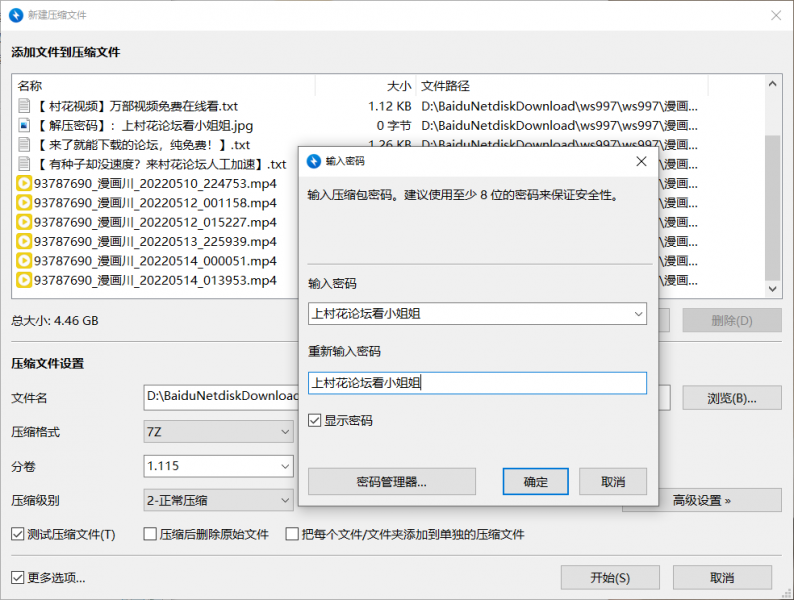Click the Bandizip icon in the password dialog title
The image size is (794, 600).
[x=314, y=161]
